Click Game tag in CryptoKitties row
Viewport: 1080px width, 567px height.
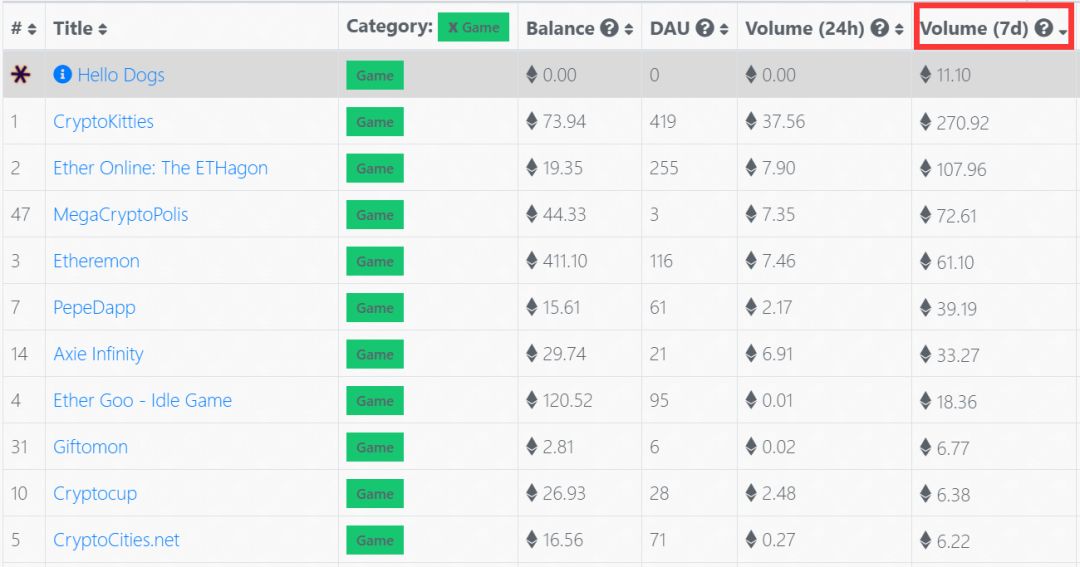(x=375, y=122)
